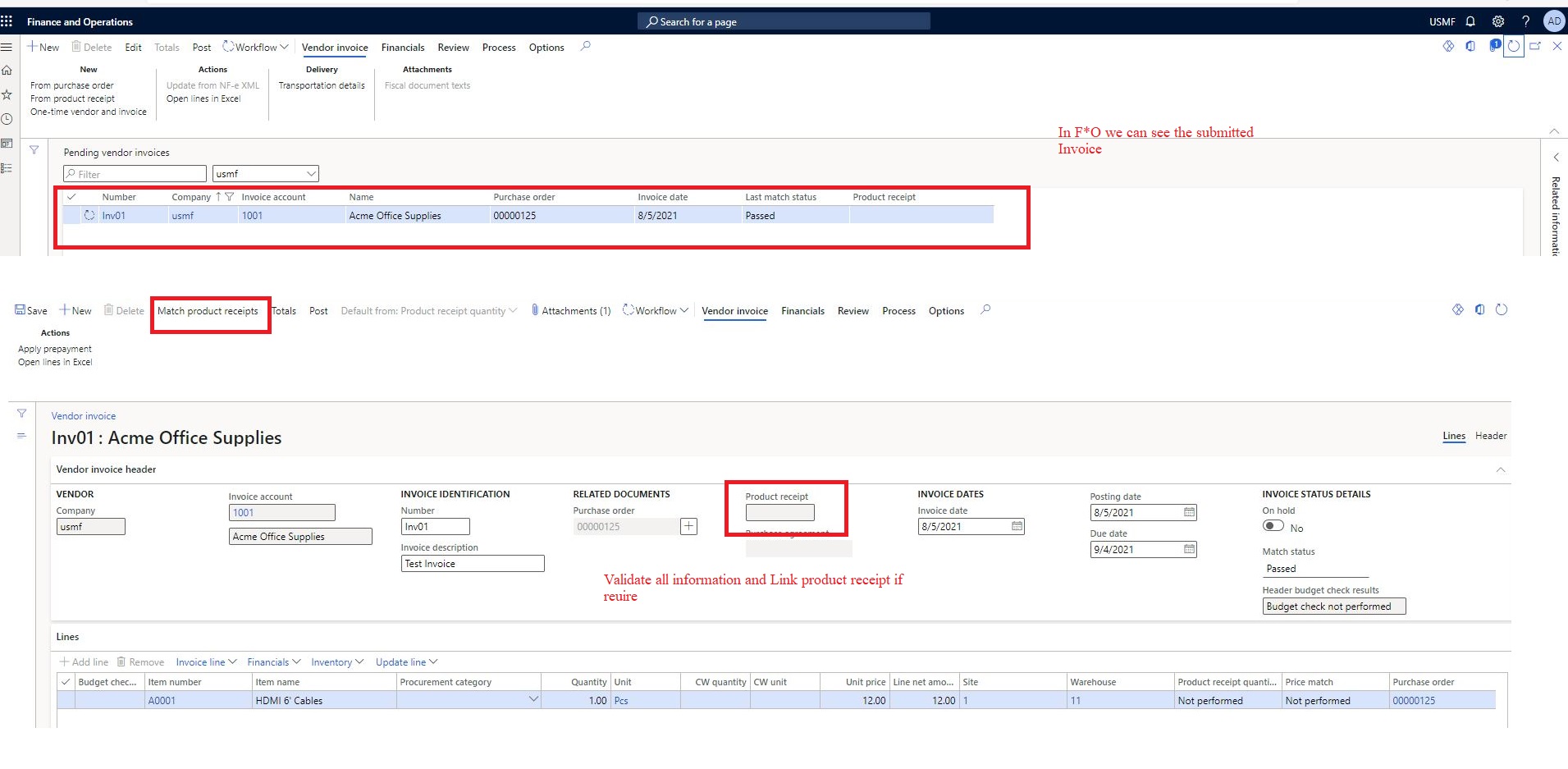
Task: Switch to the Header view tab
Action: click(x=1491, y=436)
